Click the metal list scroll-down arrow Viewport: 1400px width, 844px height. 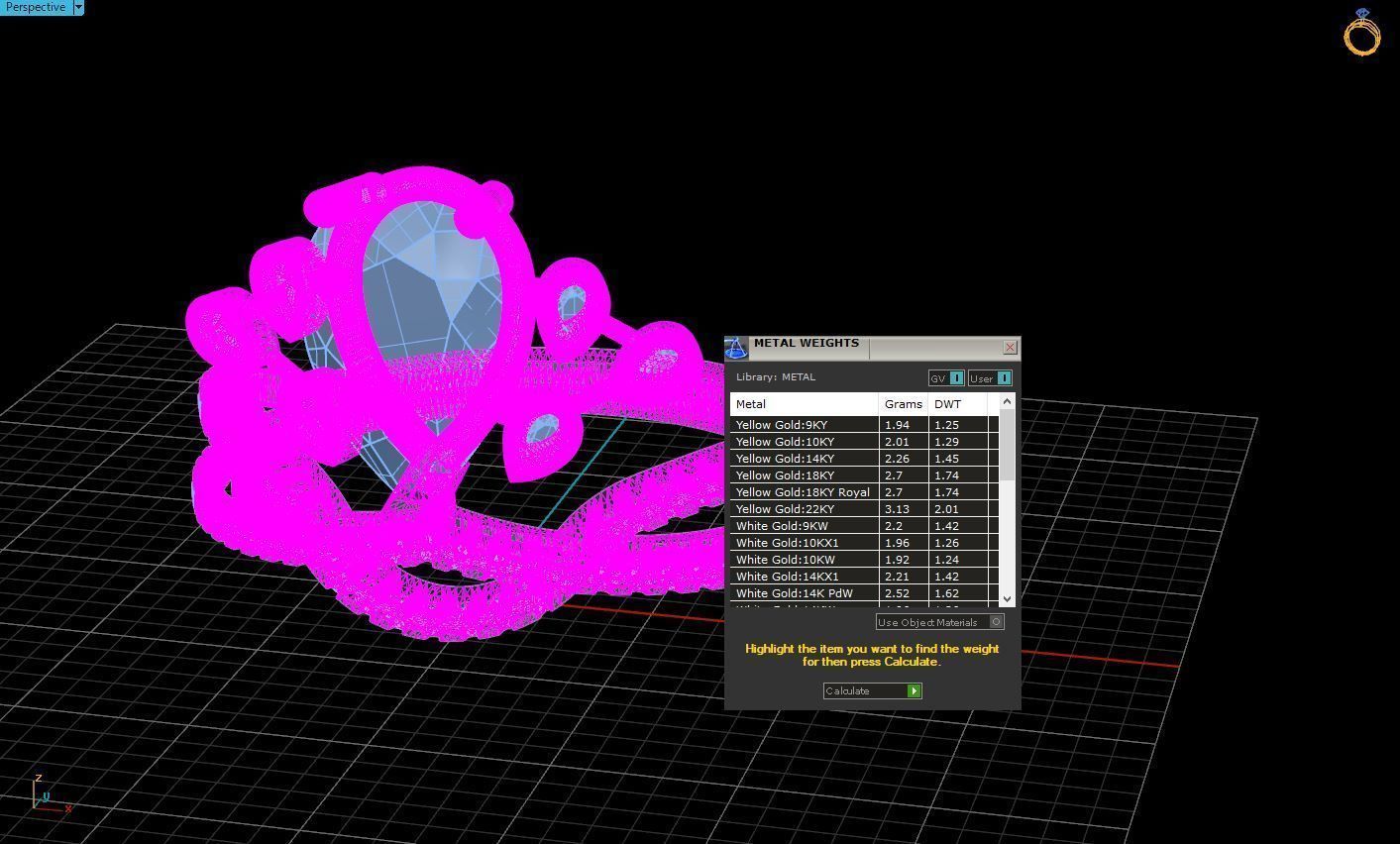pos(1008,598)
